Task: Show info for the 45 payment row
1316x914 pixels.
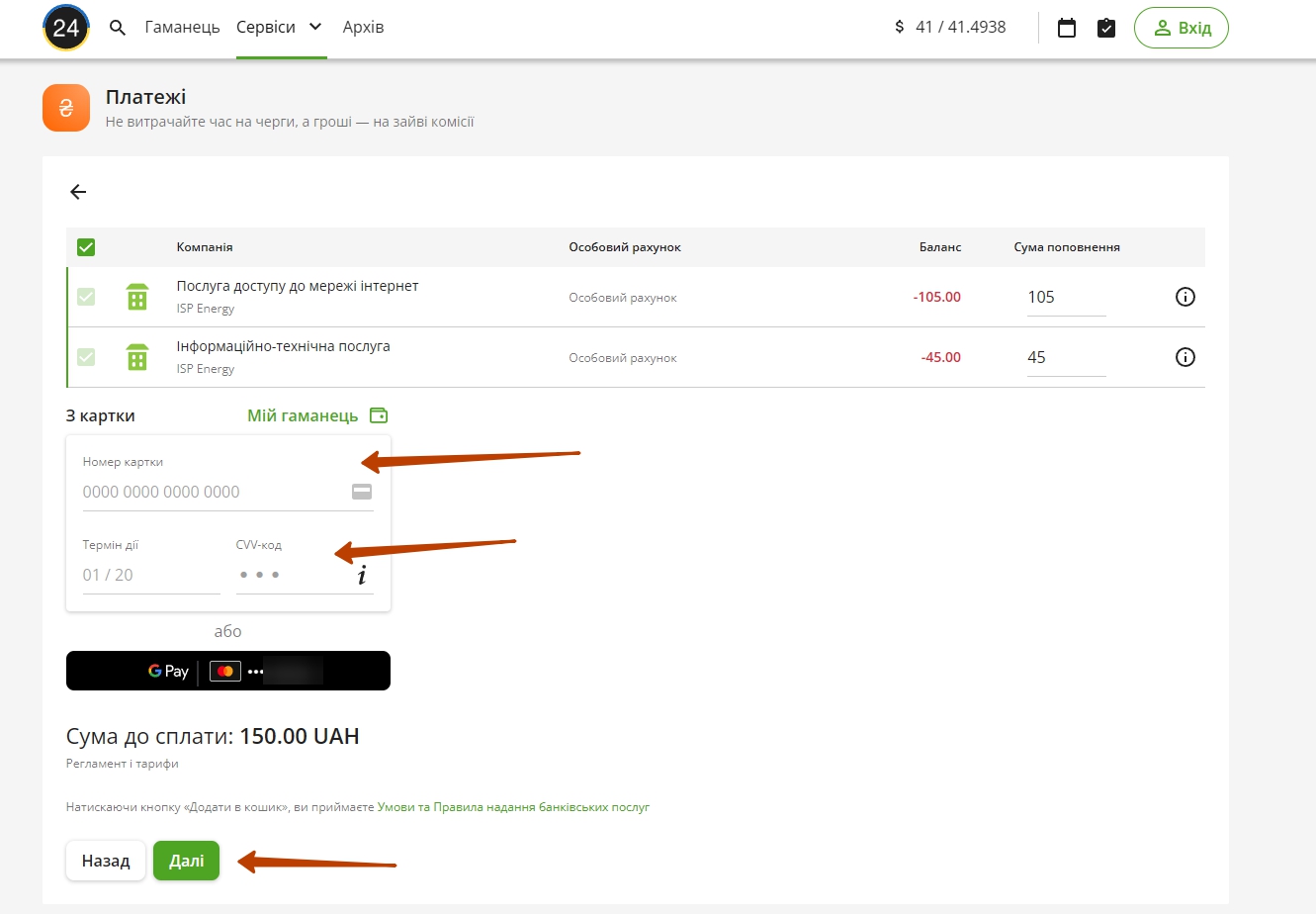Action: [1185, 357]
